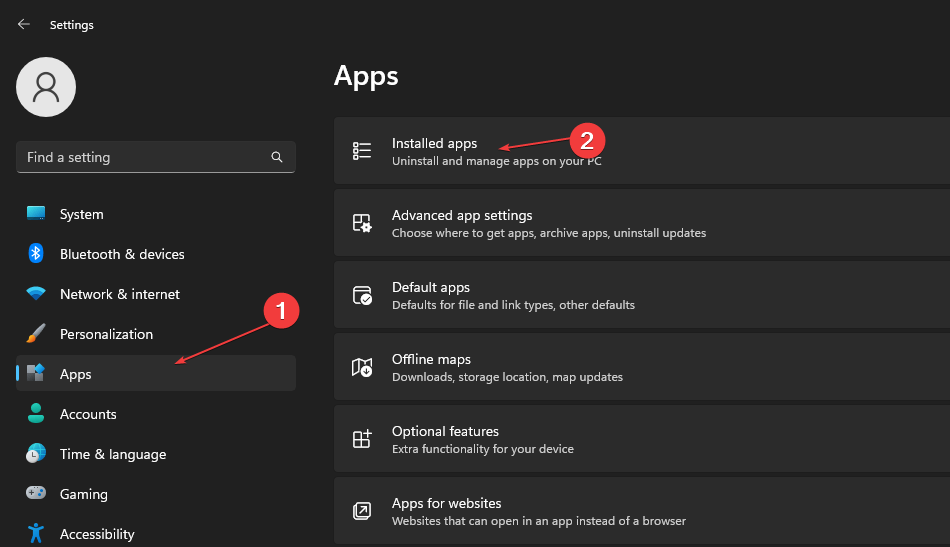Select Accounts in the sidebar

(88, 414)
